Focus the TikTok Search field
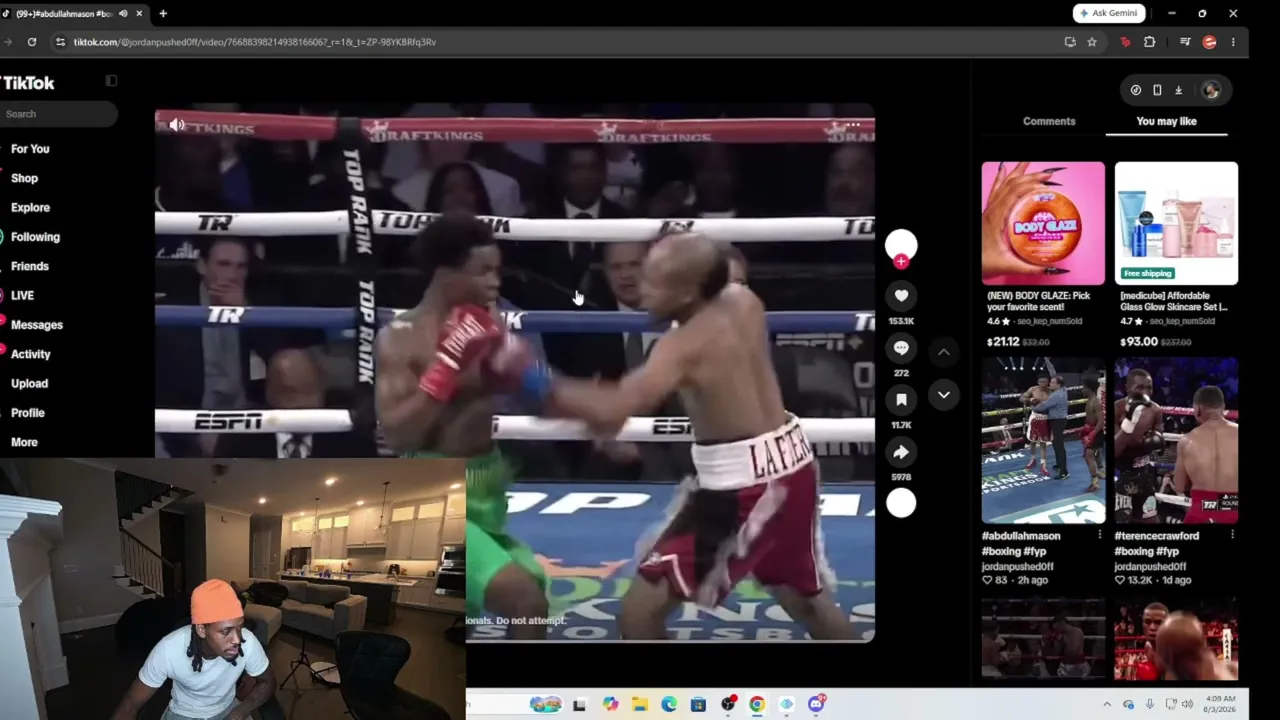The width and height of the screenshot is (1280, 720). [58, 114]
